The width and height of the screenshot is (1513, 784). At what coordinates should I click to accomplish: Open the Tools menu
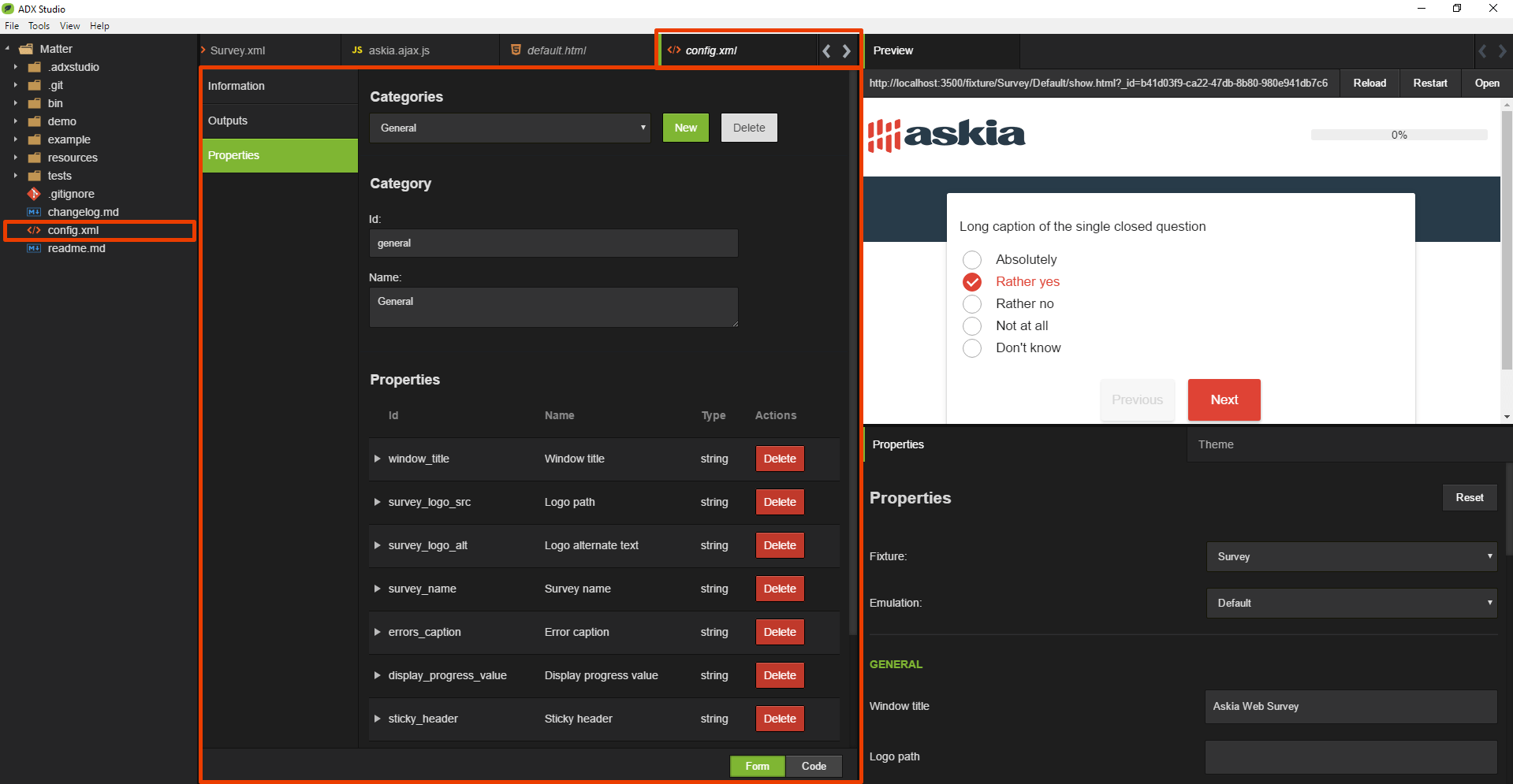pos(39,26)
